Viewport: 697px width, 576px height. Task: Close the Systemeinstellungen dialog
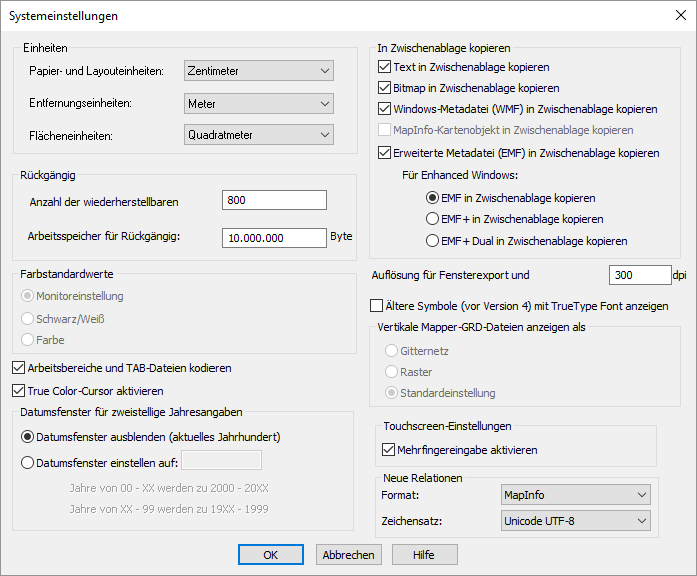[681, 16]
